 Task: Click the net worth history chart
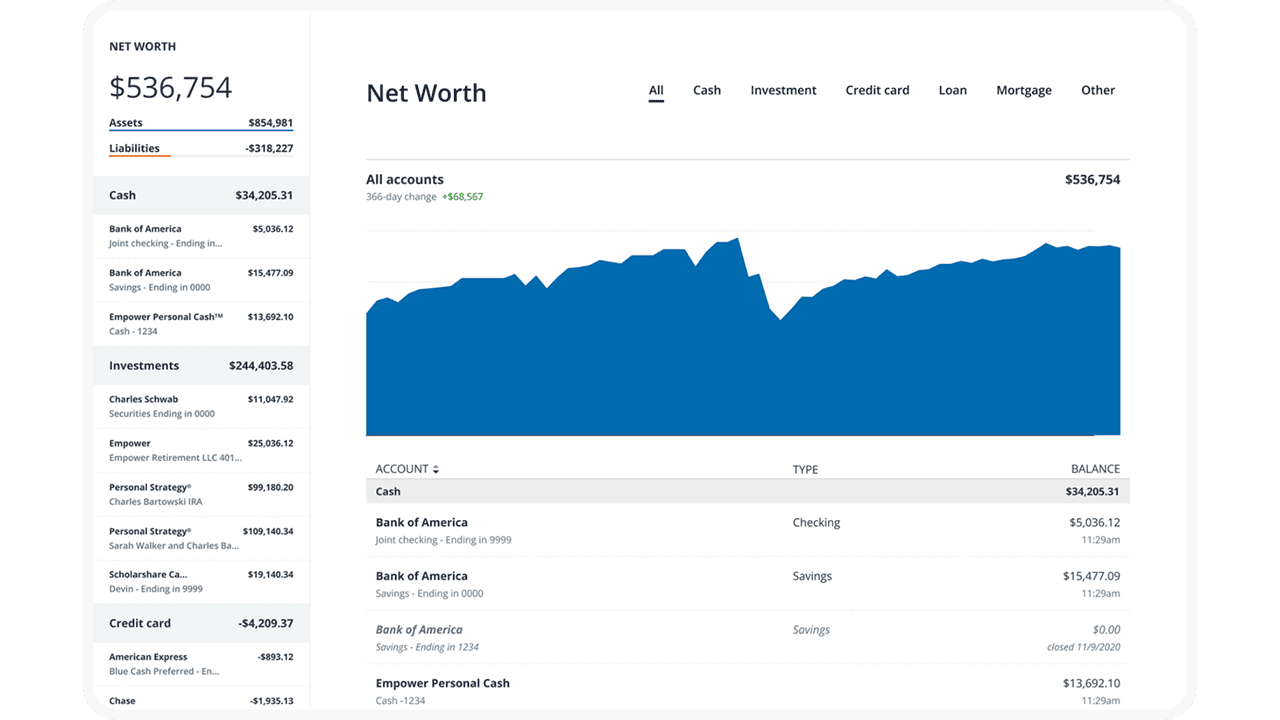(744, 330)
